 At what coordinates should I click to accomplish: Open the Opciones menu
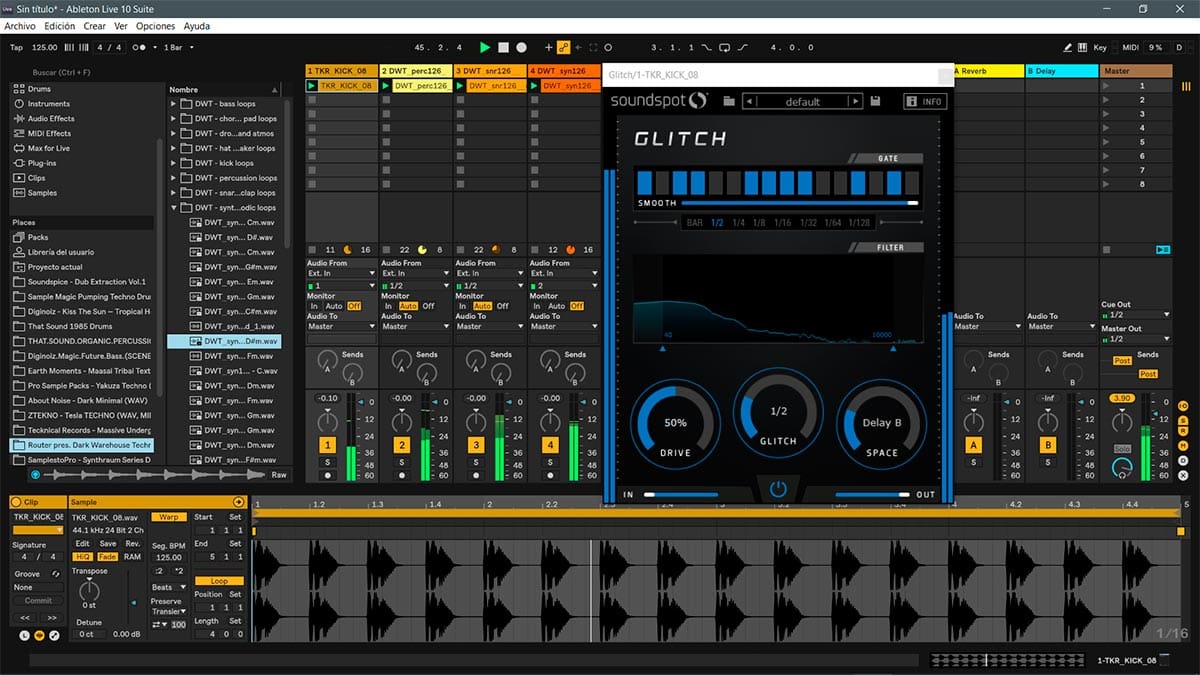click(x=155, y=26)
